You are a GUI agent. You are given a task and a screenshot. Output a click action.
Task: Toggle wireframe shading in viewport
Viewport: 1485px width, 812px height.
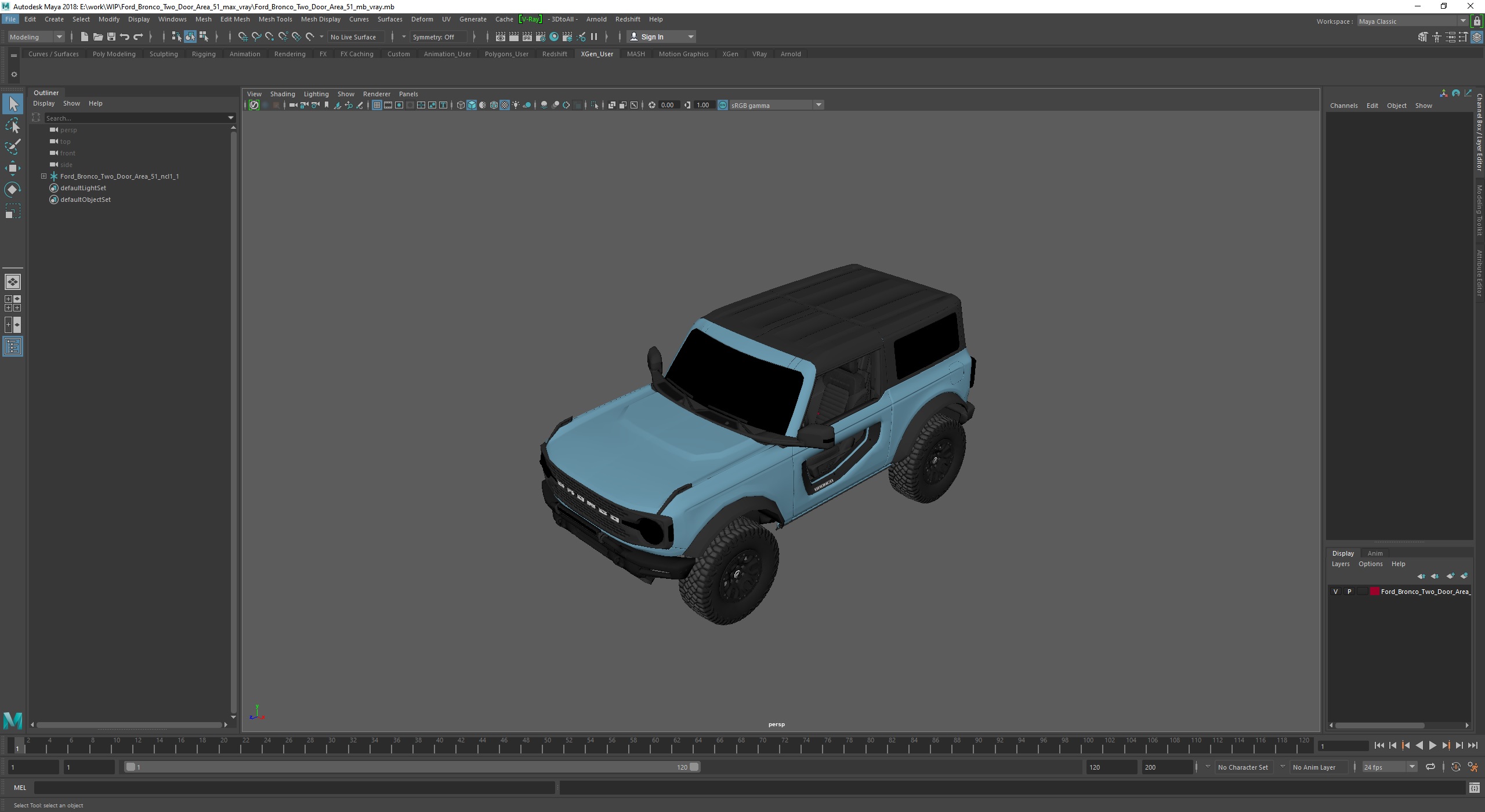click(461, 106)
